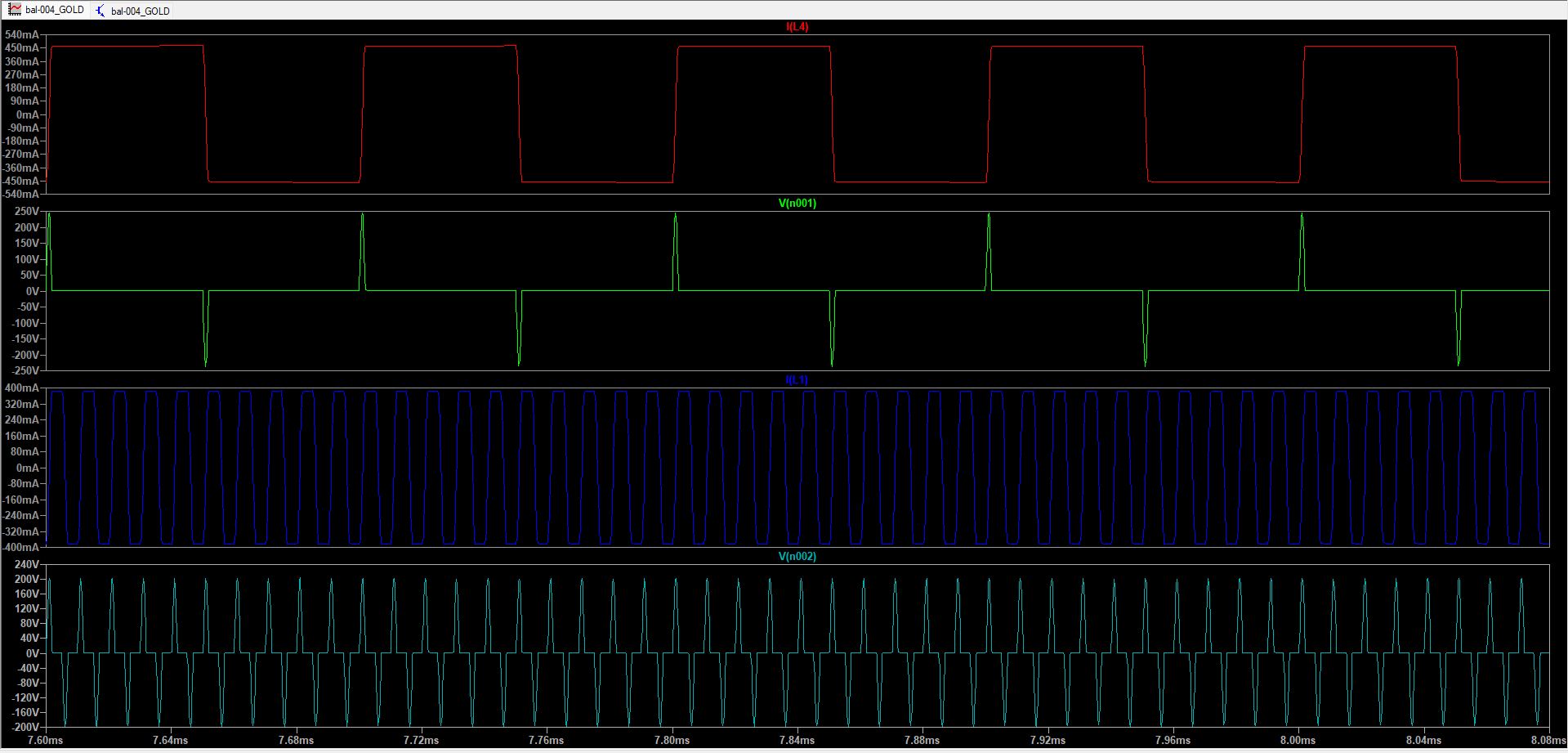This screenshot has height=753, width=1568.
Task: Click the 240V label on the V(n002) axis
Action: tap(26, 565)
